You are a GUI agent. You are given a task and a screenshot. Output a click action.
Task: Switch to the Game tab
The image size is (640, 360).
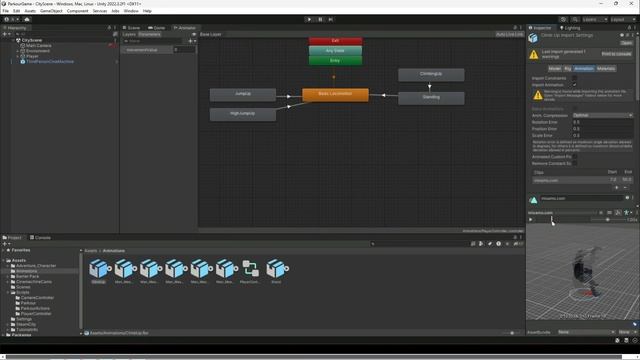[157, 28]
